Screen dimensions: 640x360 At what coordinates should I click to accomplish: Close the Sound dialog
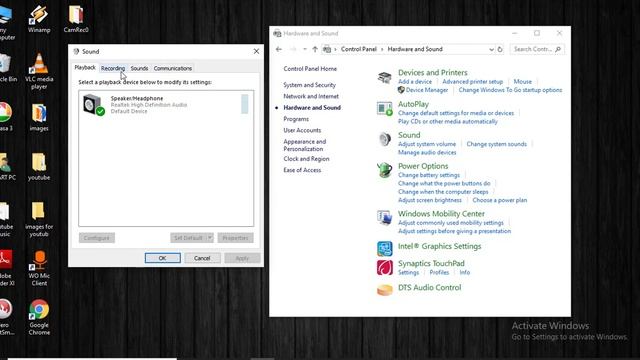coord(256,51)
